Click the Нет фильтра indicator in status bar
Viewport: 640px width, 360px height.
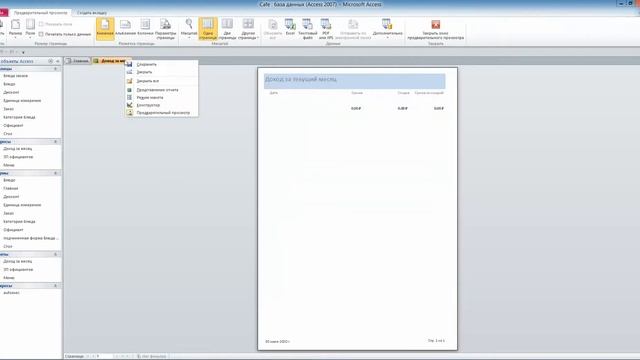(x=151, y=356)
